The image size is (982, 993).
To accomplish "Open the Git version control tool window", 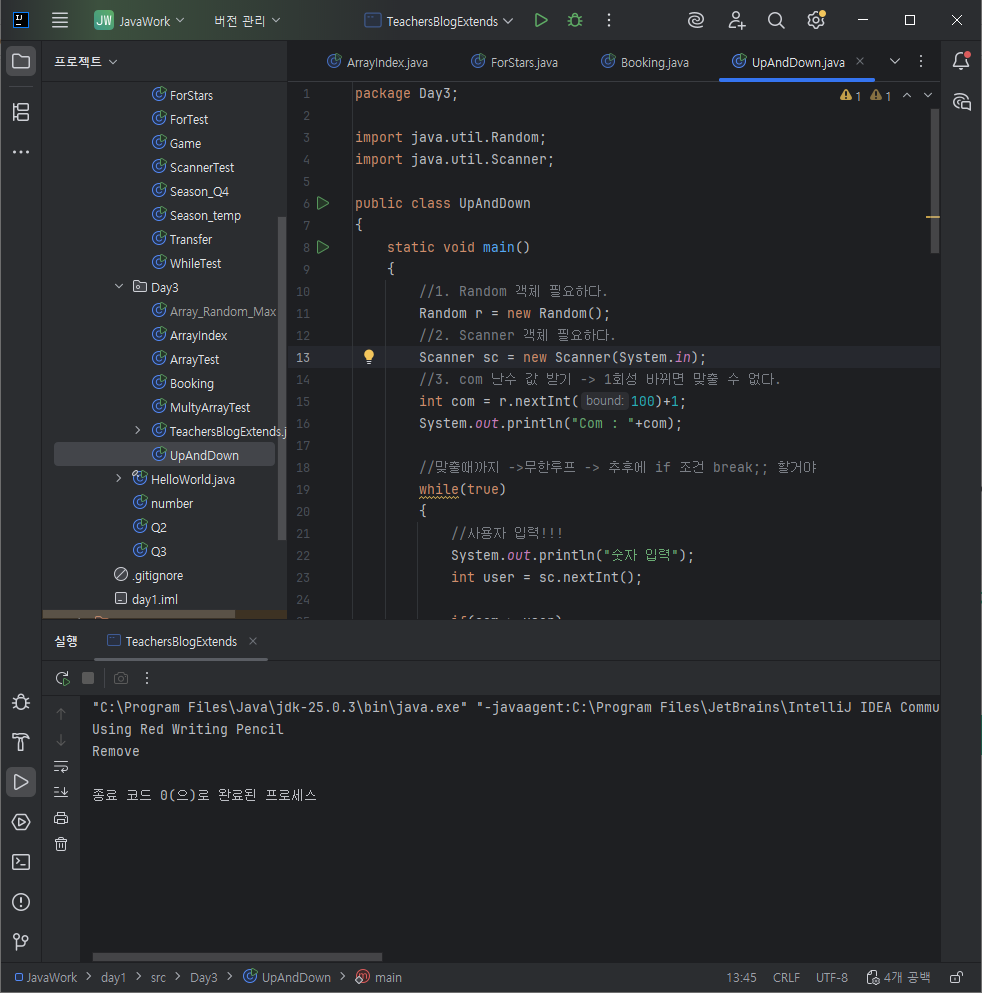I will (x=21, y=942).
